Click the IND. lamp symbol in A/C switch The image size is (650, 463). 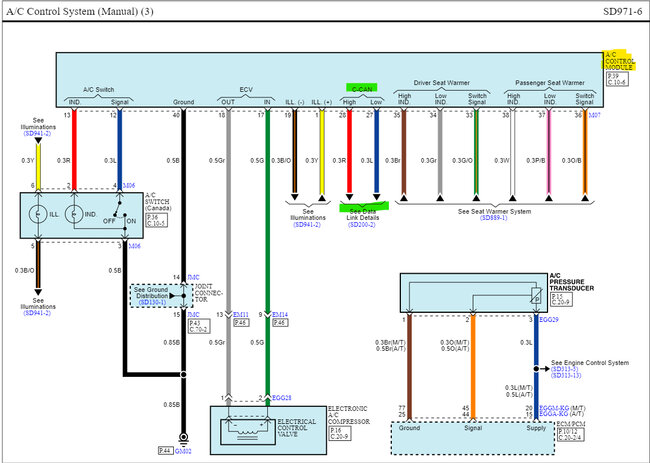(74, 214)
